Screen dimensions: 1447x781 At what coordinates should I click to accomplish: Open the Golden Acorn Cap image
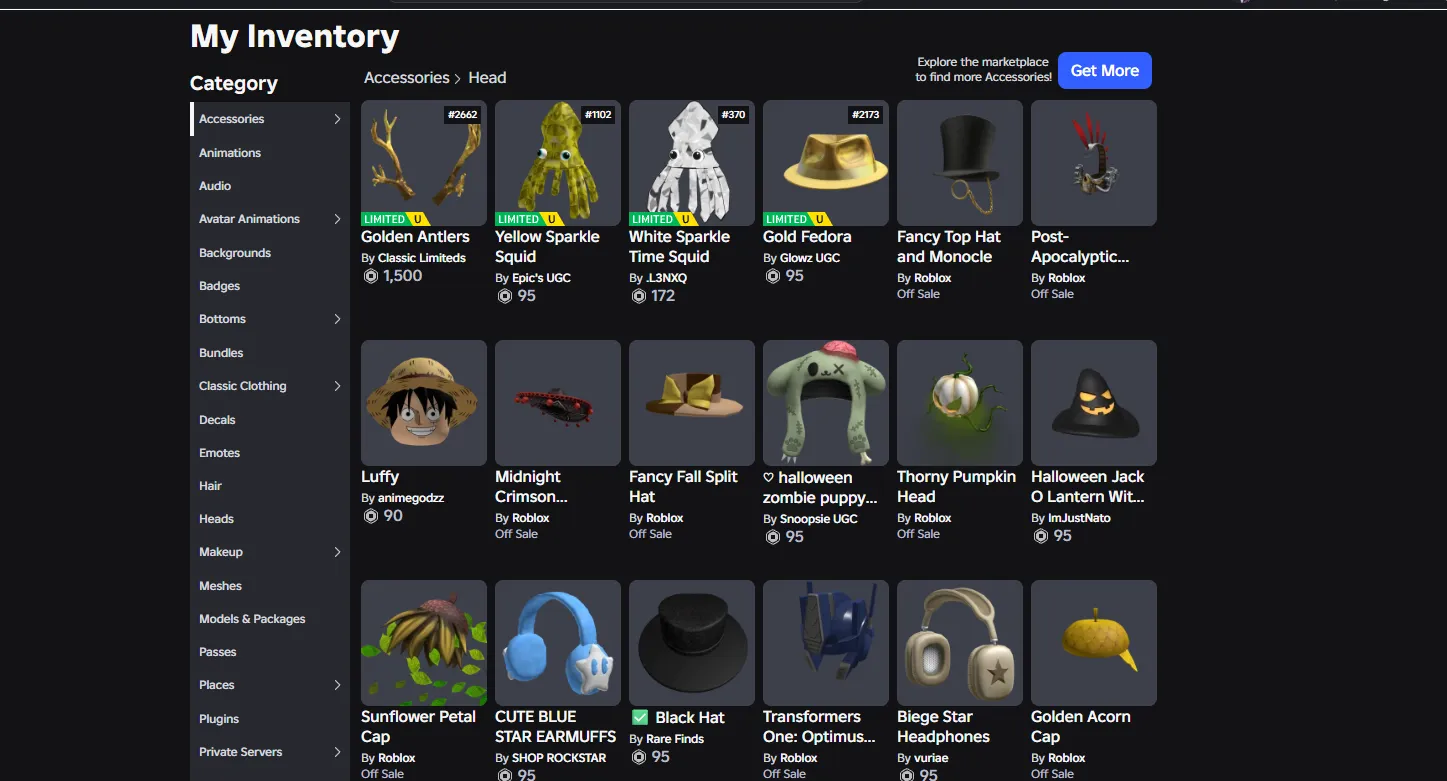(1094, 643)
